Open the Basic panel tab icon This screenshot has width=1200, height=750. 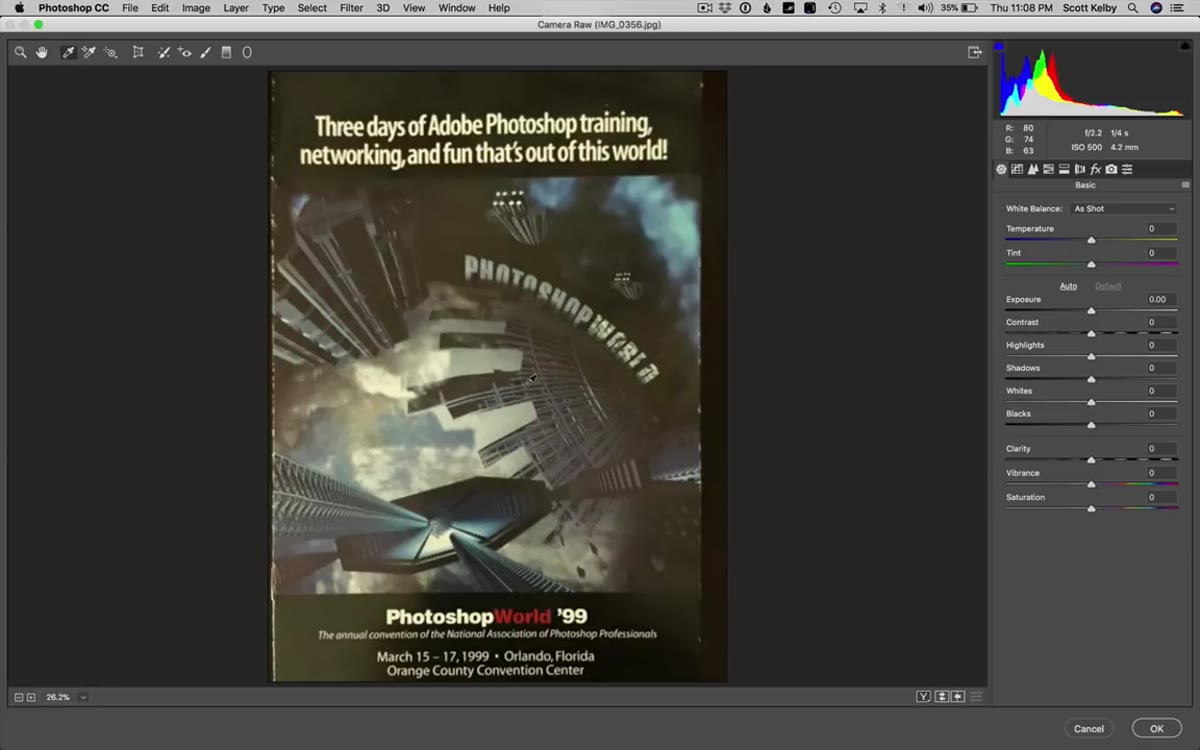(1001, 169)
